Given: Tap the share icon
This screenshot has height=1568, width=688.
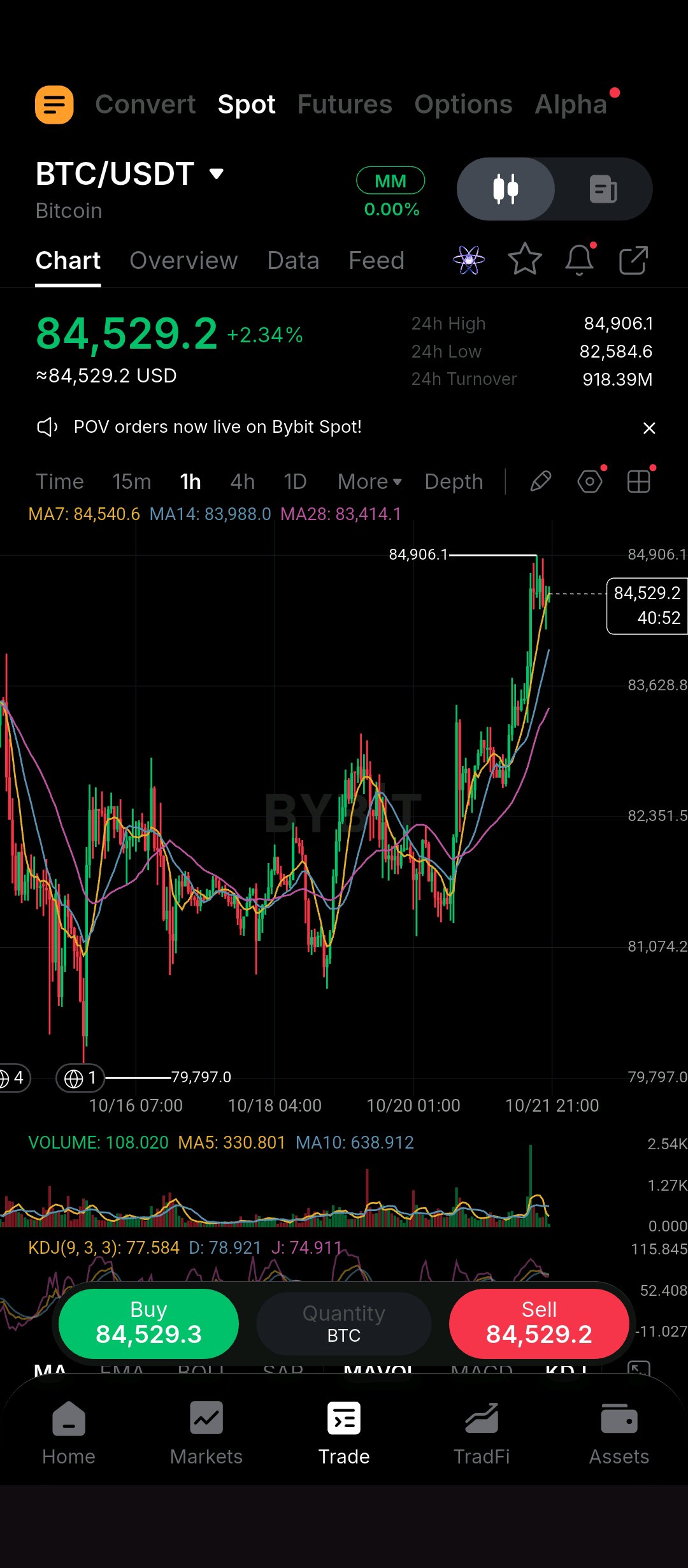Looking at the screenshot, I should (634, 260).
